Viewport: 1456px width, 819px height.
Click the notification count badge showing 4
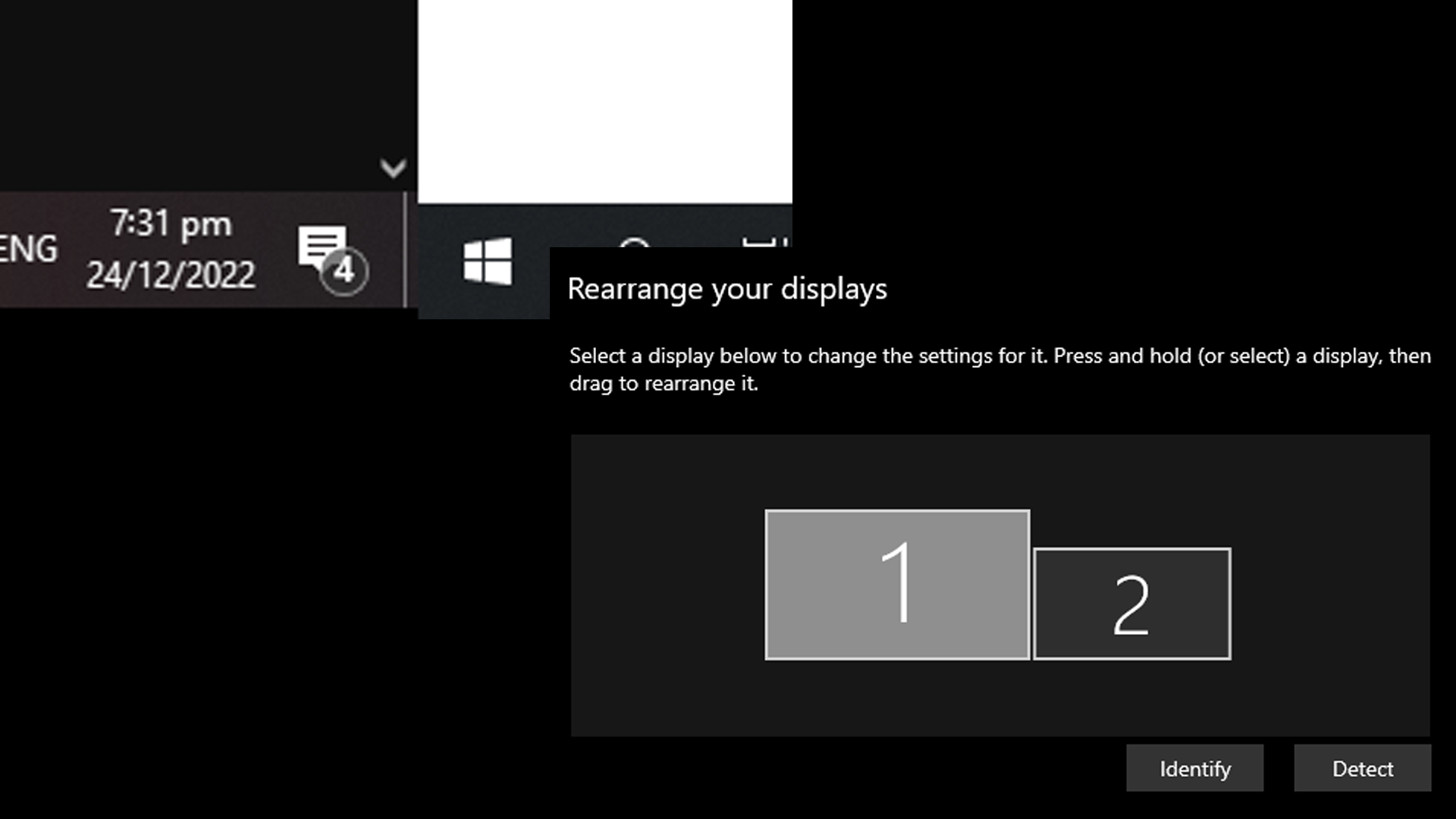pyautogui.click(x=344, y=271)
